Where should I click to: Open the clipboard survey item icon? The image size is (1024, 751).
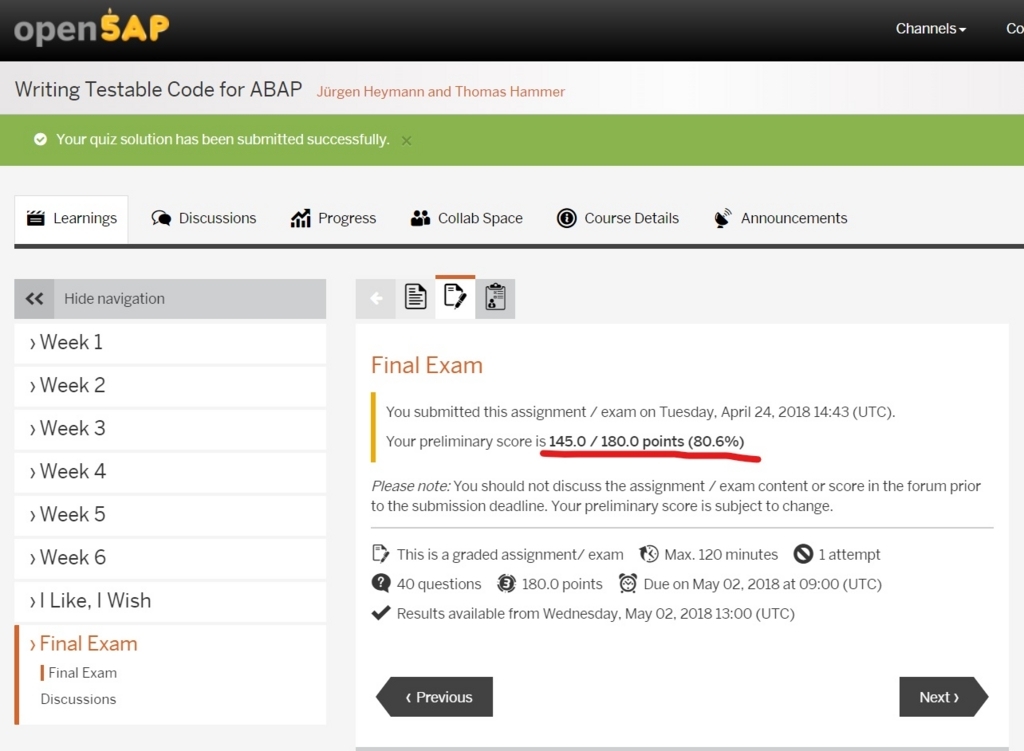tap(495, 299)
